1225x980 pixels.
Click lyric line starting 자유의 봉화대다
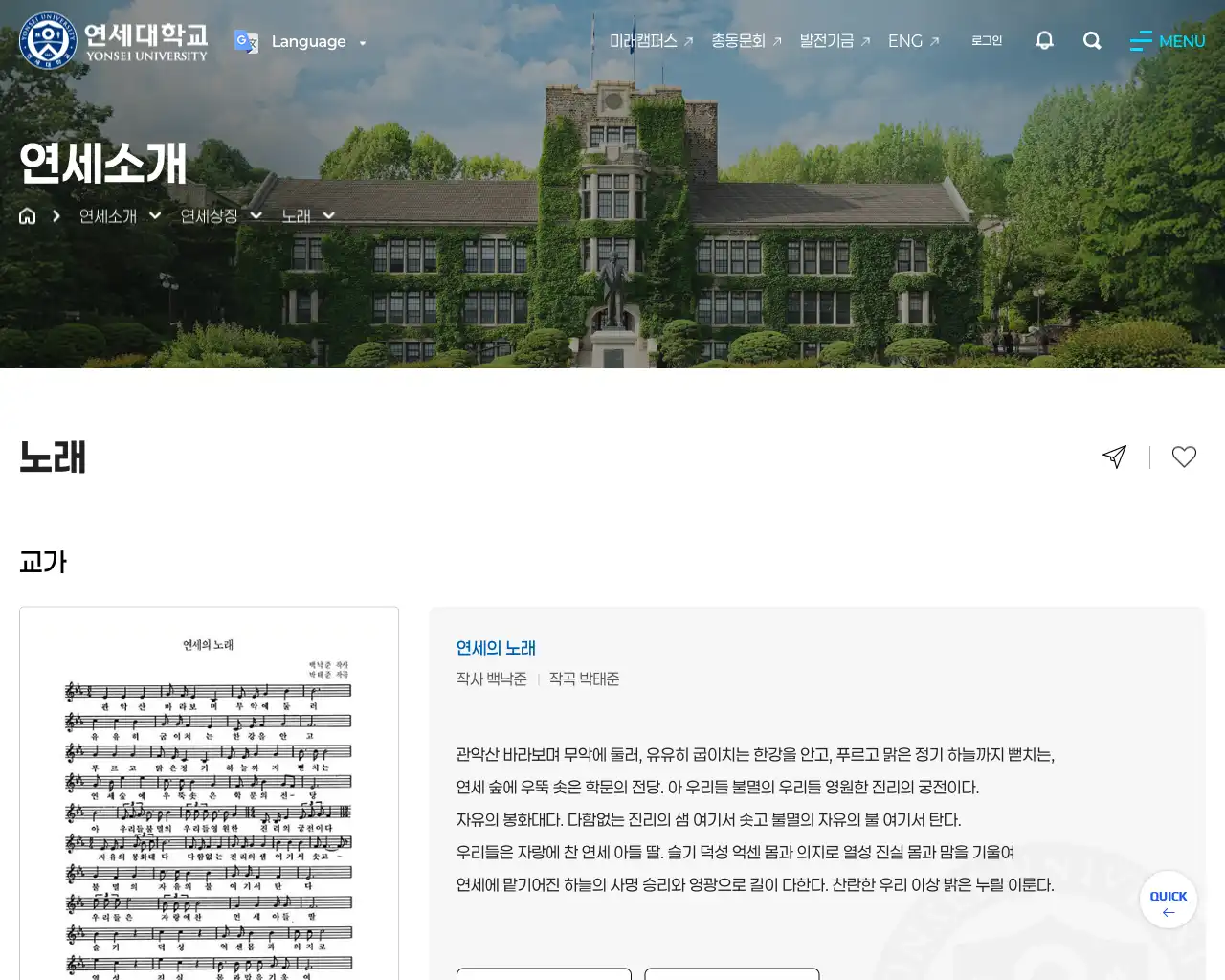point(708,819)
